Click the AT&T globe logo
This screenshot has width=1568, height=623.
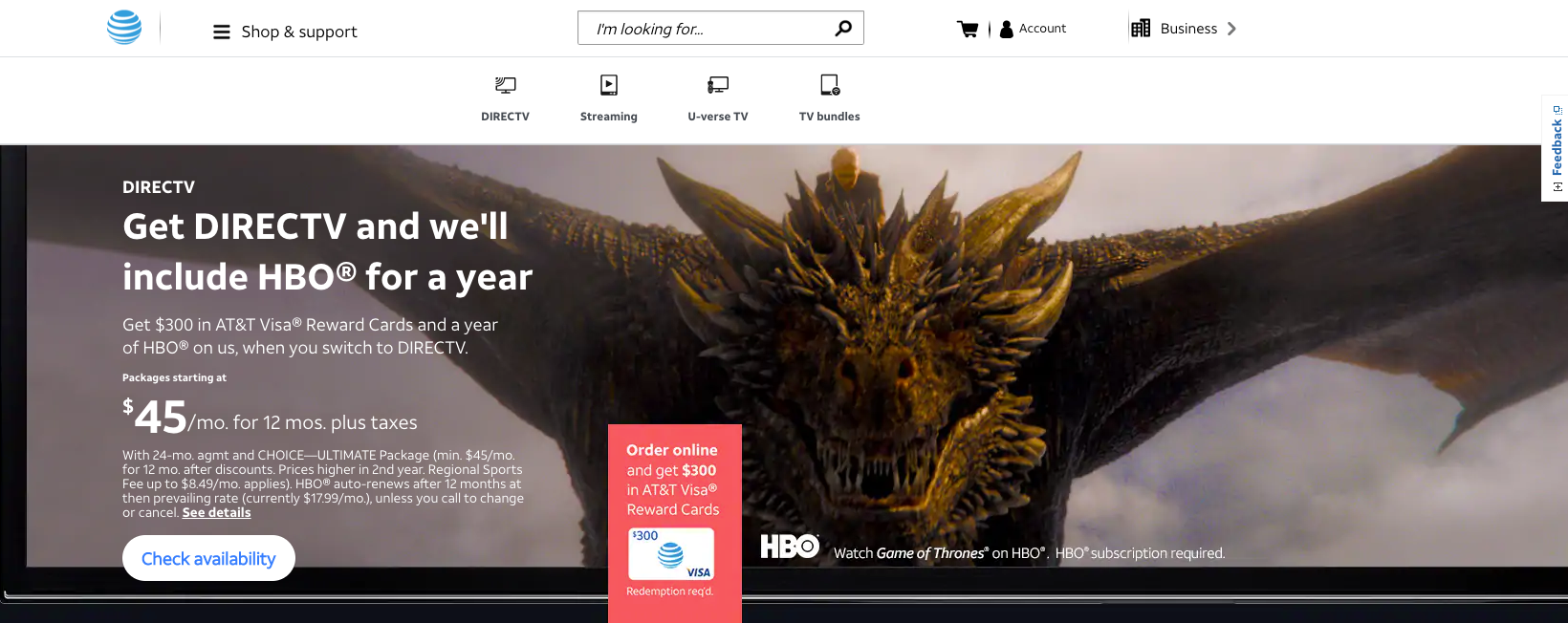click(x=124, y=28)
